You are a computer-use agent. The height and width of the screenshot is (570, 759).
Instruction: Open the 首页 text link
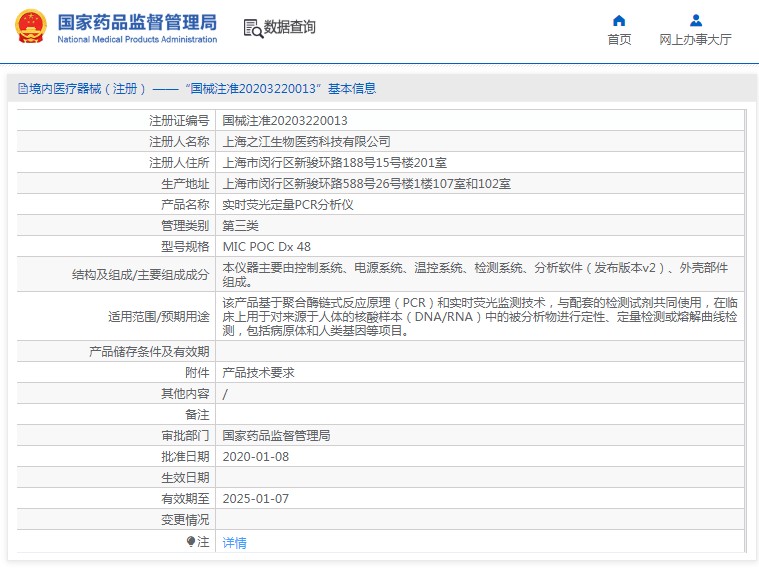[x=619, y=40]
